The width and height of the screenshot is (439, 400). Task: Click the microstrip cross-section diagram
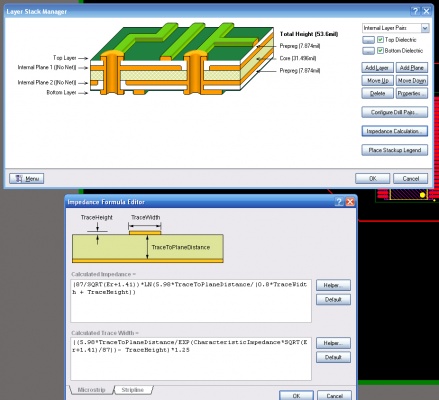(148, 247)
